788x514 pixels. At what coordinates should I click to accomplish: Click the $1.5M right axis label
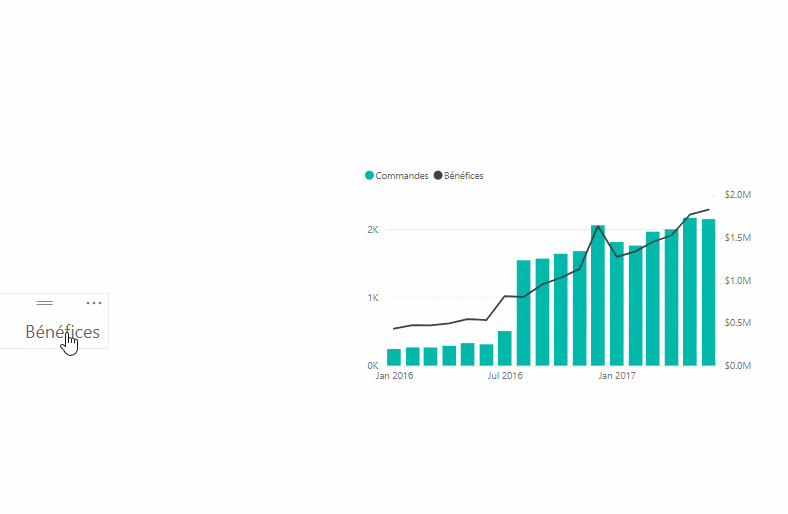click(737, 237)
